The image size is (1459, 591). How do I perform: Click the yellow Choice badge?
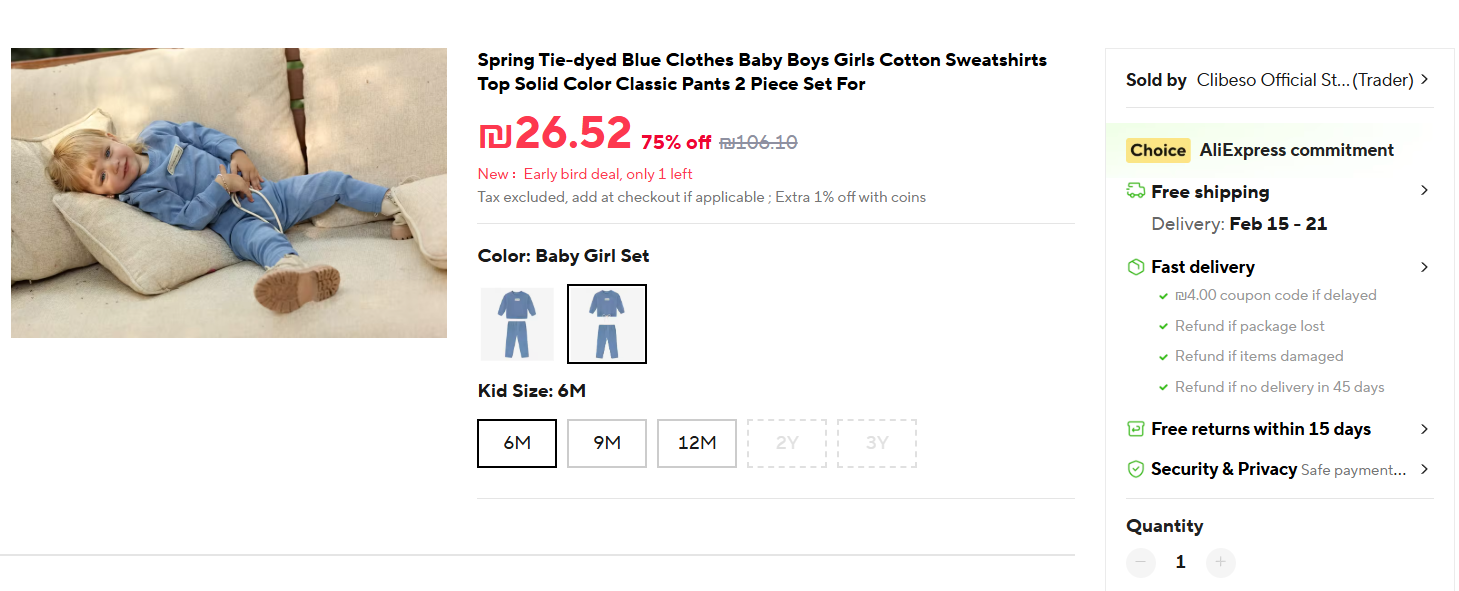(x=1158, y=150)
